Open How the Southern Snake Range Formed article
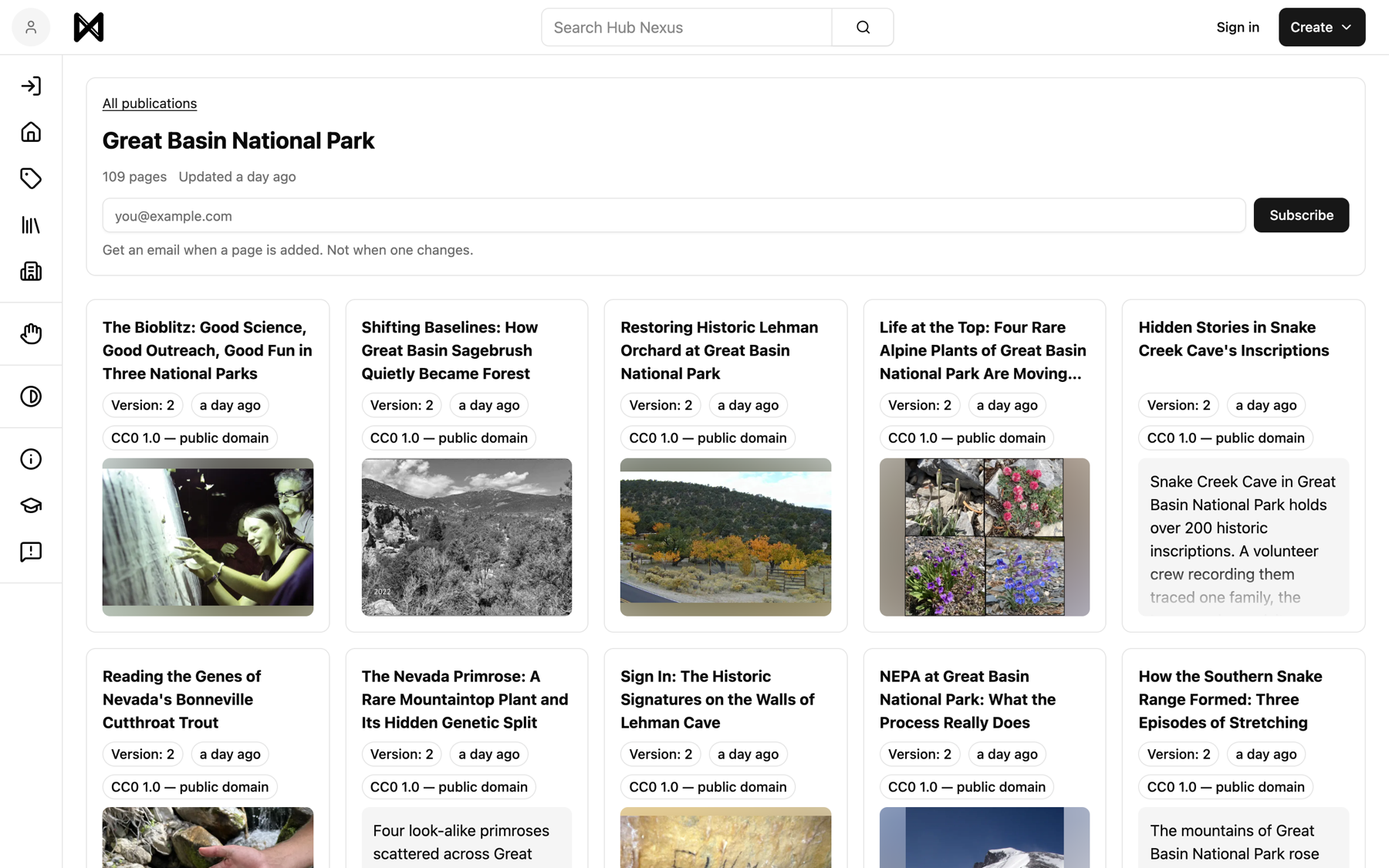The width and height of the screenshot is (1389, 868). tap(1230, 699)
